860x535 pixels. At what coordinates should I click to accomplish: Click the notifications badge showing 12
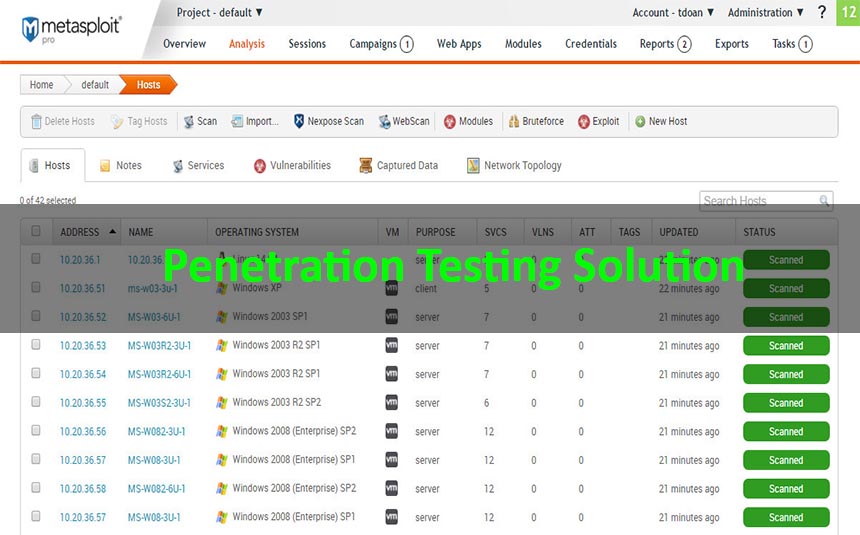tap(848, 13)
